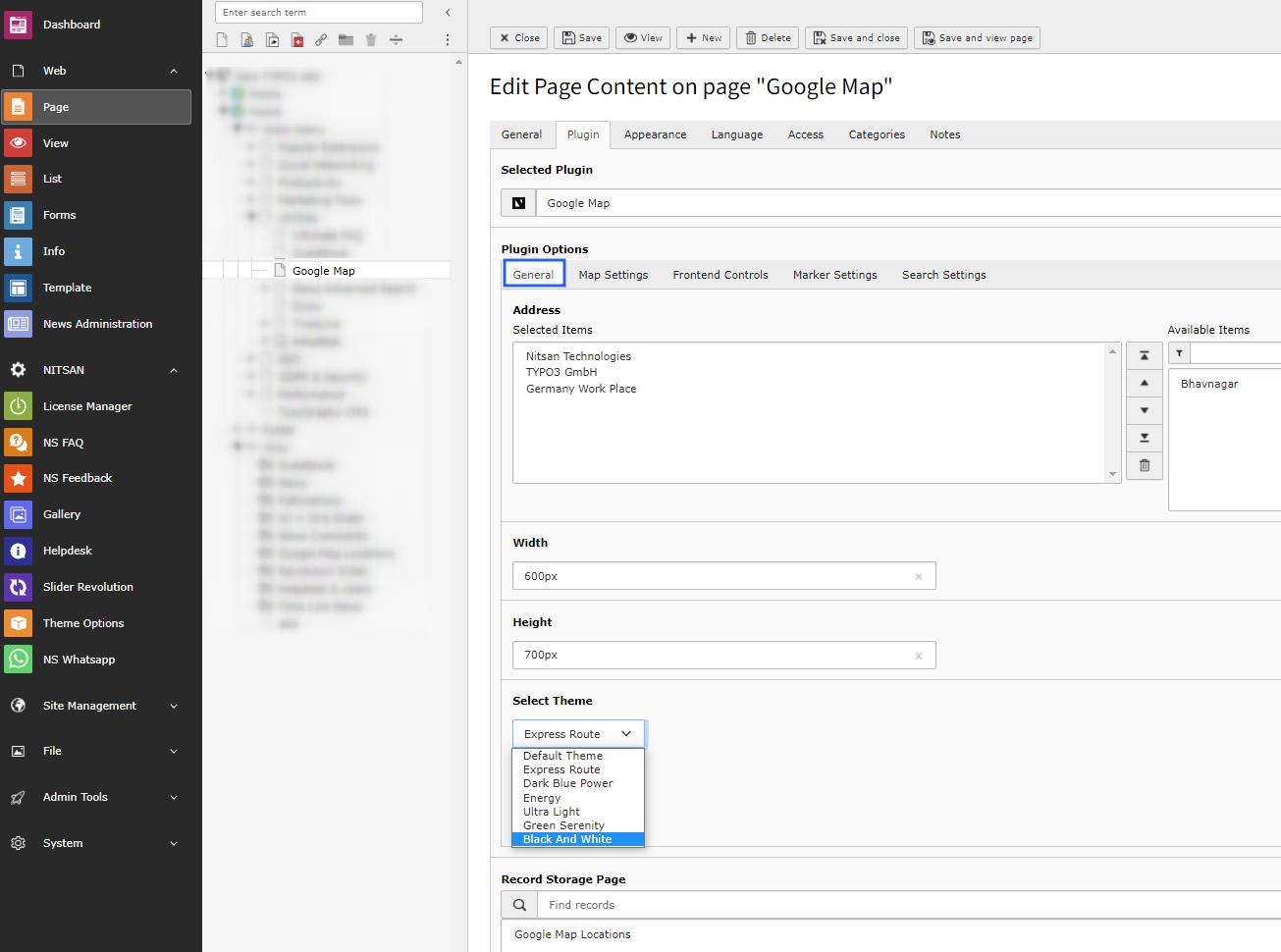The image size is (1281, 952).
Task: Open page tree options three-dot menu
Action: click(448, 40)
